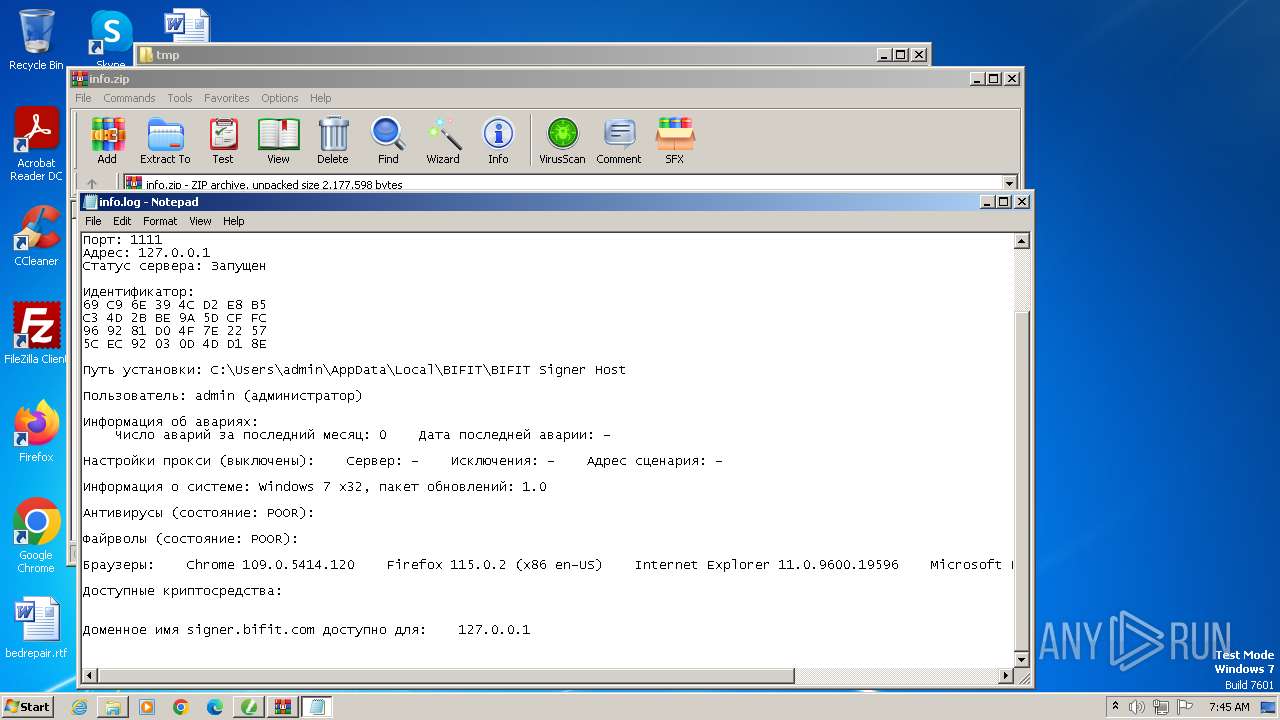Open File Explorer from the taskbar
This screenshot has height=720, width=1280.
pos(113,707)
